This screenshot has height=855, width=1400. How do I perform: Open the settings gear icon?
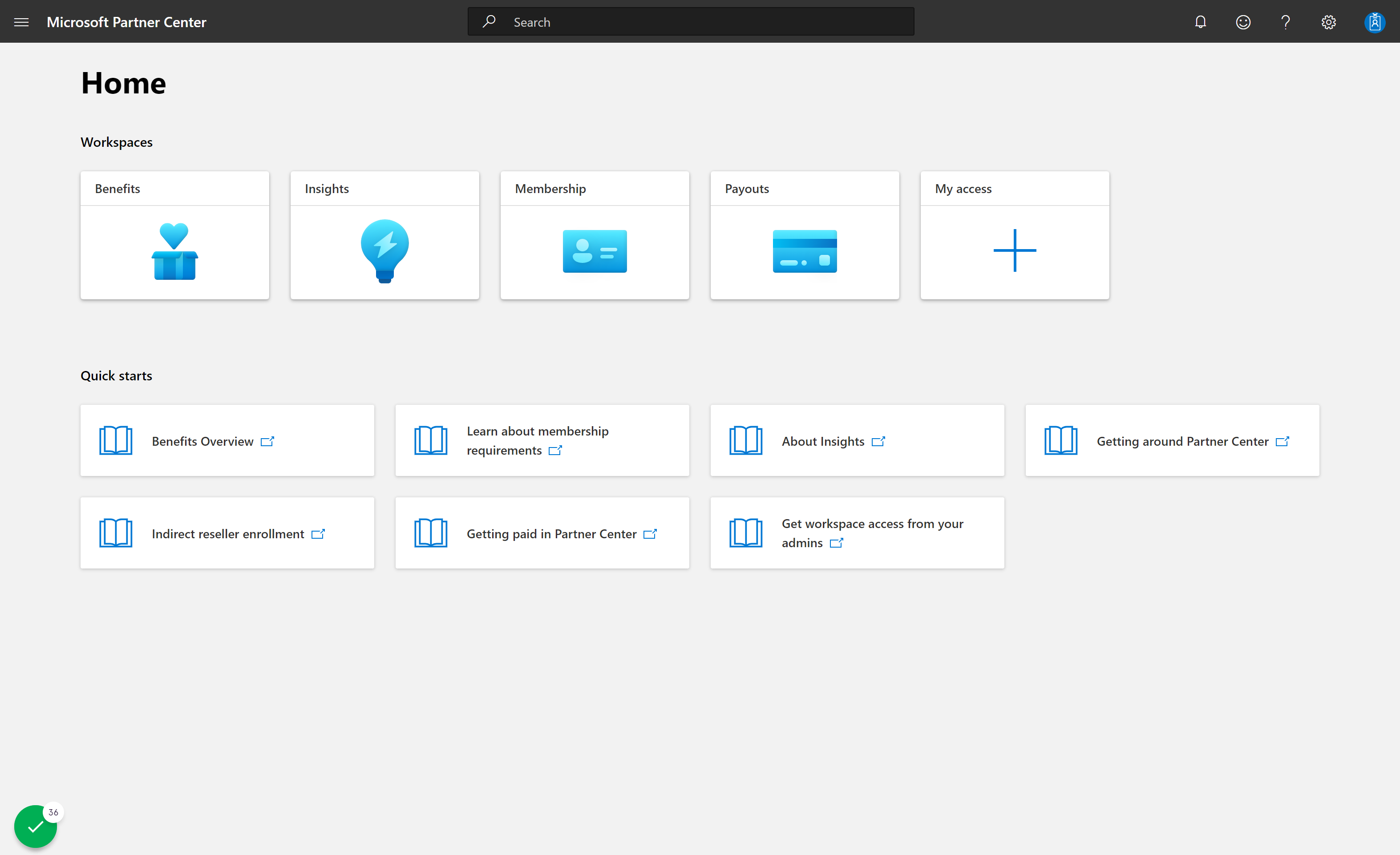(x=1328, y=22)
